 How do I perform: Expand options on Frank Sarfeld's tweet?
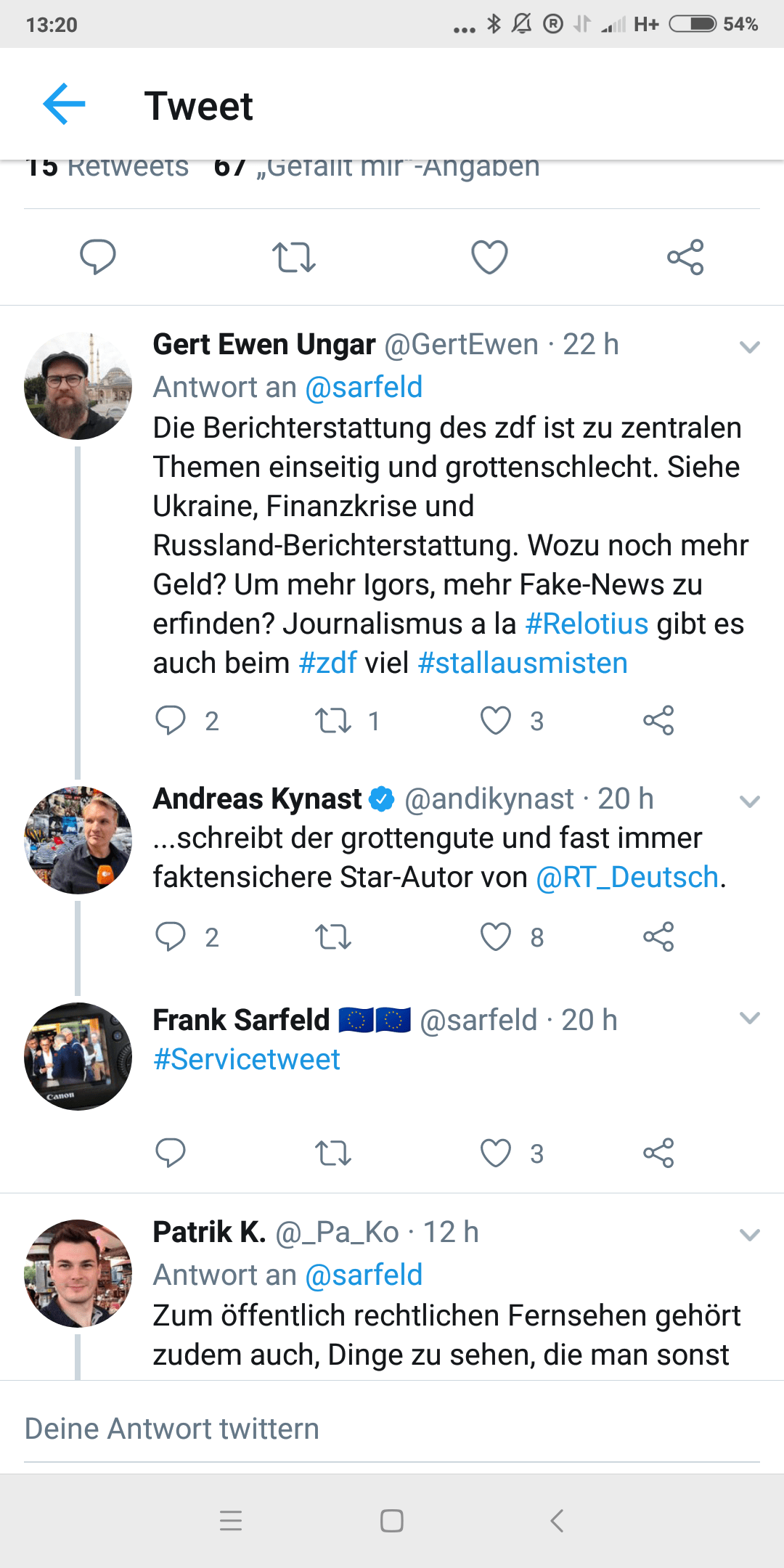tap(749, 1019)
